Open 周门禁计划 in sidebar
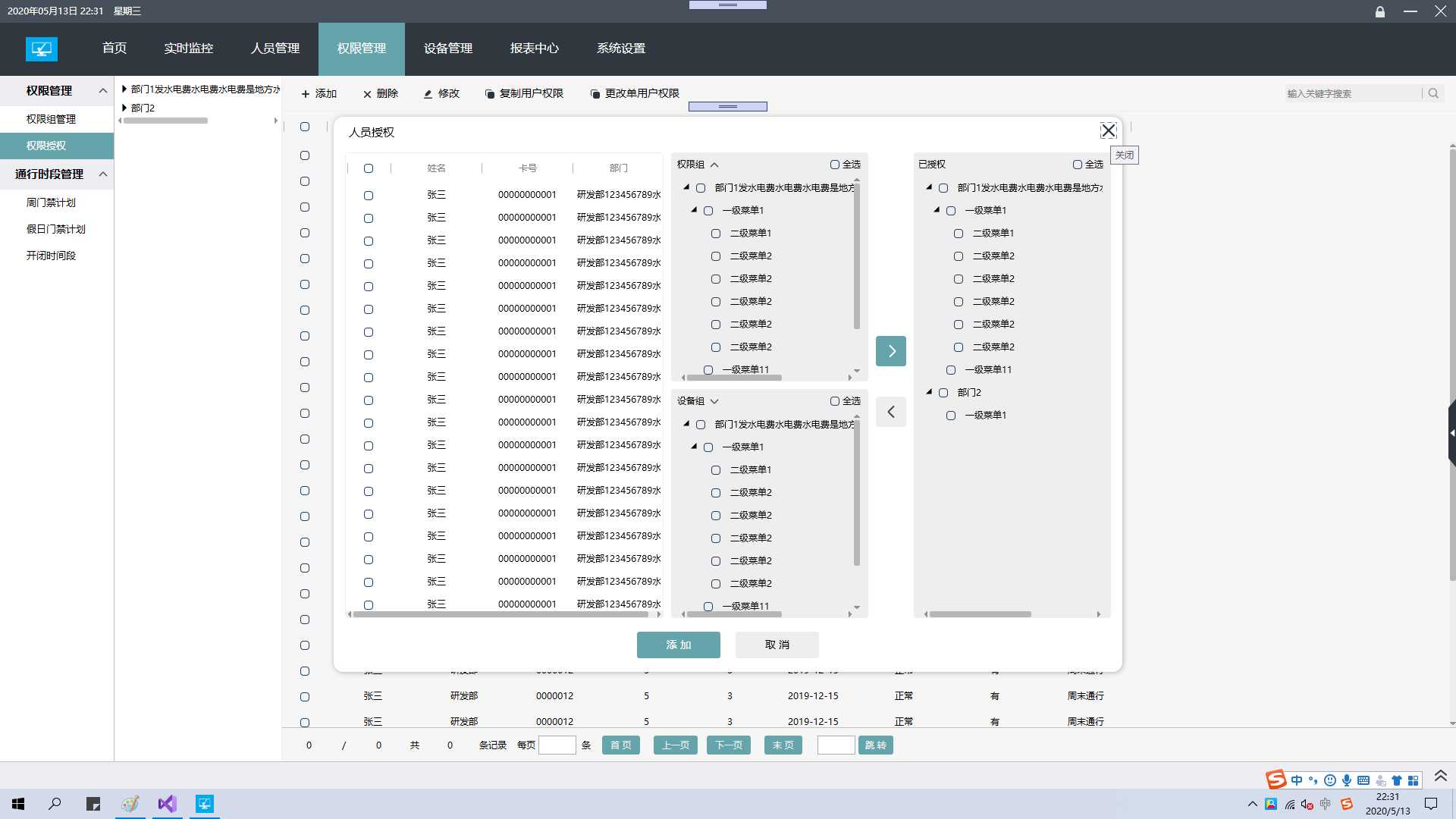The width and height of the screenshot is (1456, 819). pyautogui.click(x=52, y=202)
